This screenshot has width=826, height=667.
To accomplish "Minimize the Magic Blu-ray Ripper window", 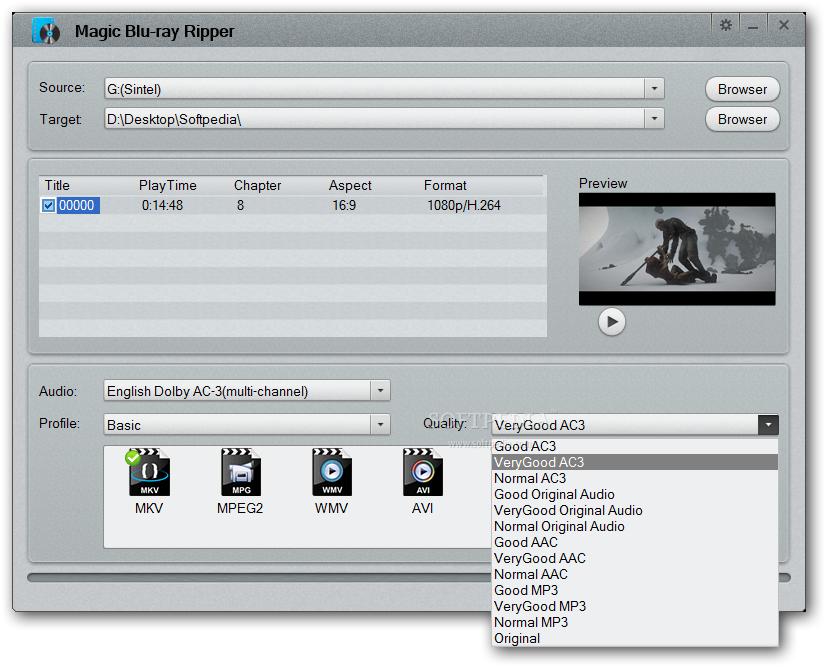I will click(x=753, y=25).
